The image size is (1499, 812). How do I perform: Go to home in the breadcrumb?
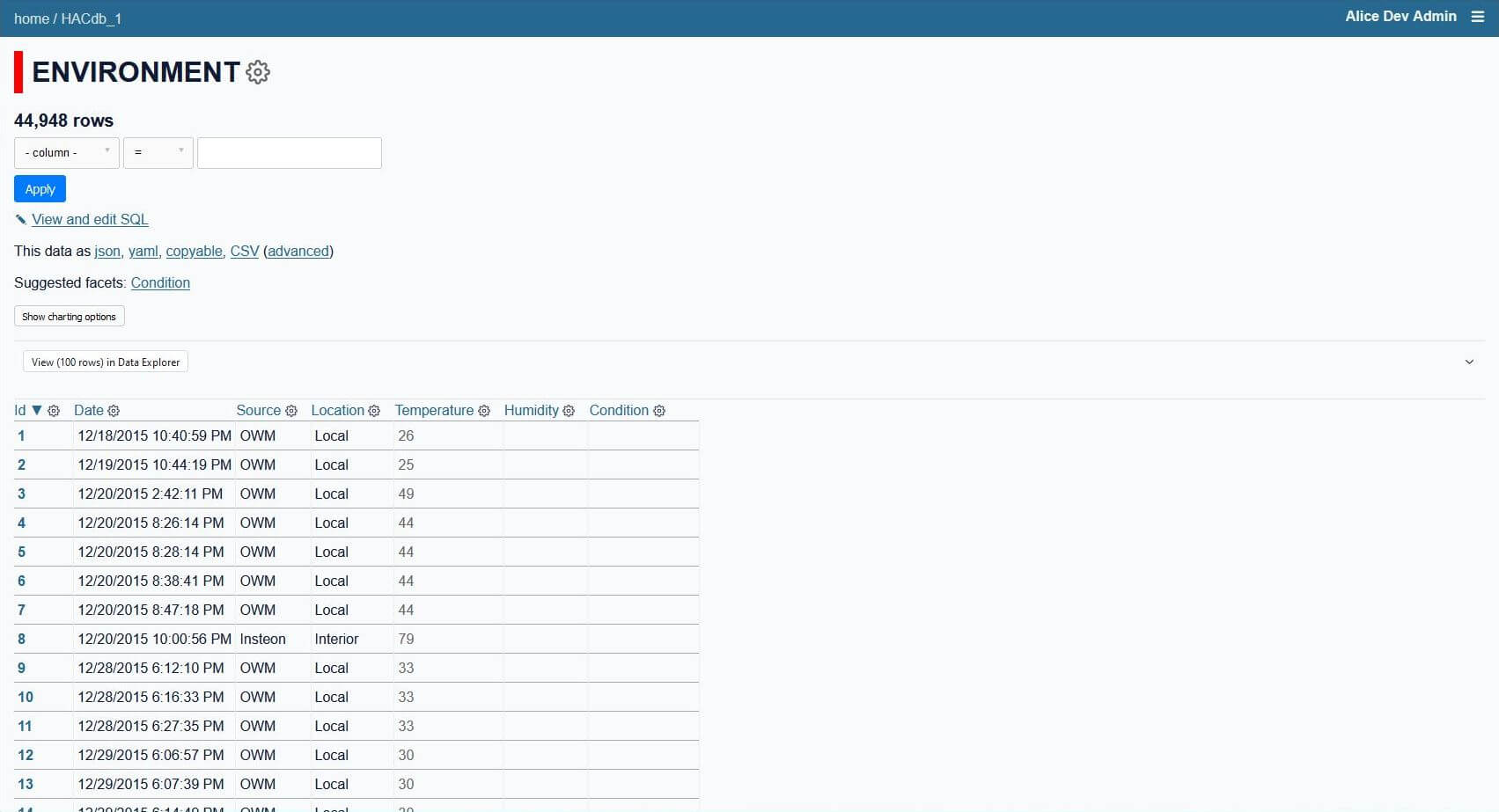click(32, 18)
